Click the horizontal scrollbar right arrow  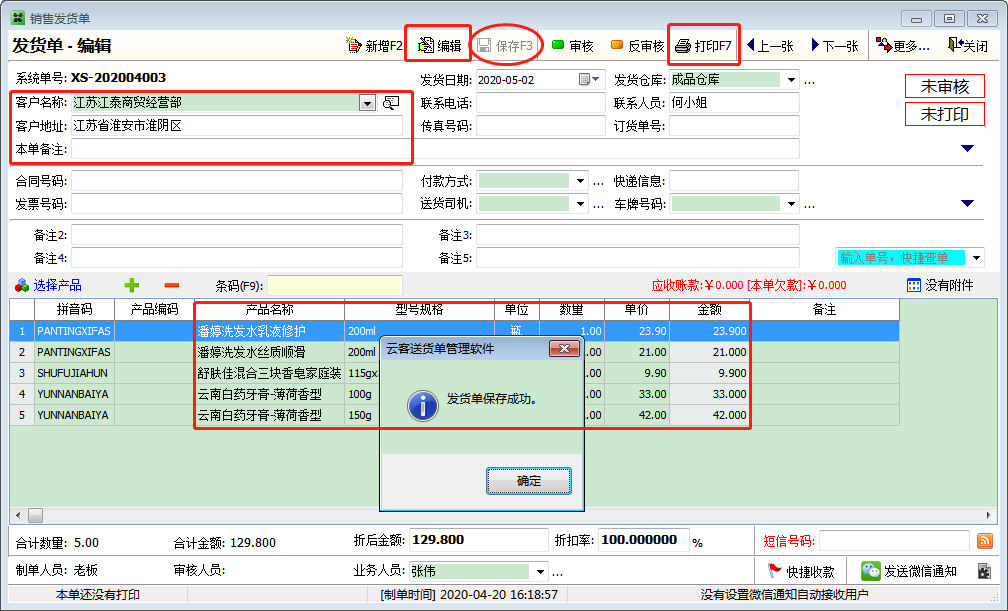(x=988, y=515)
